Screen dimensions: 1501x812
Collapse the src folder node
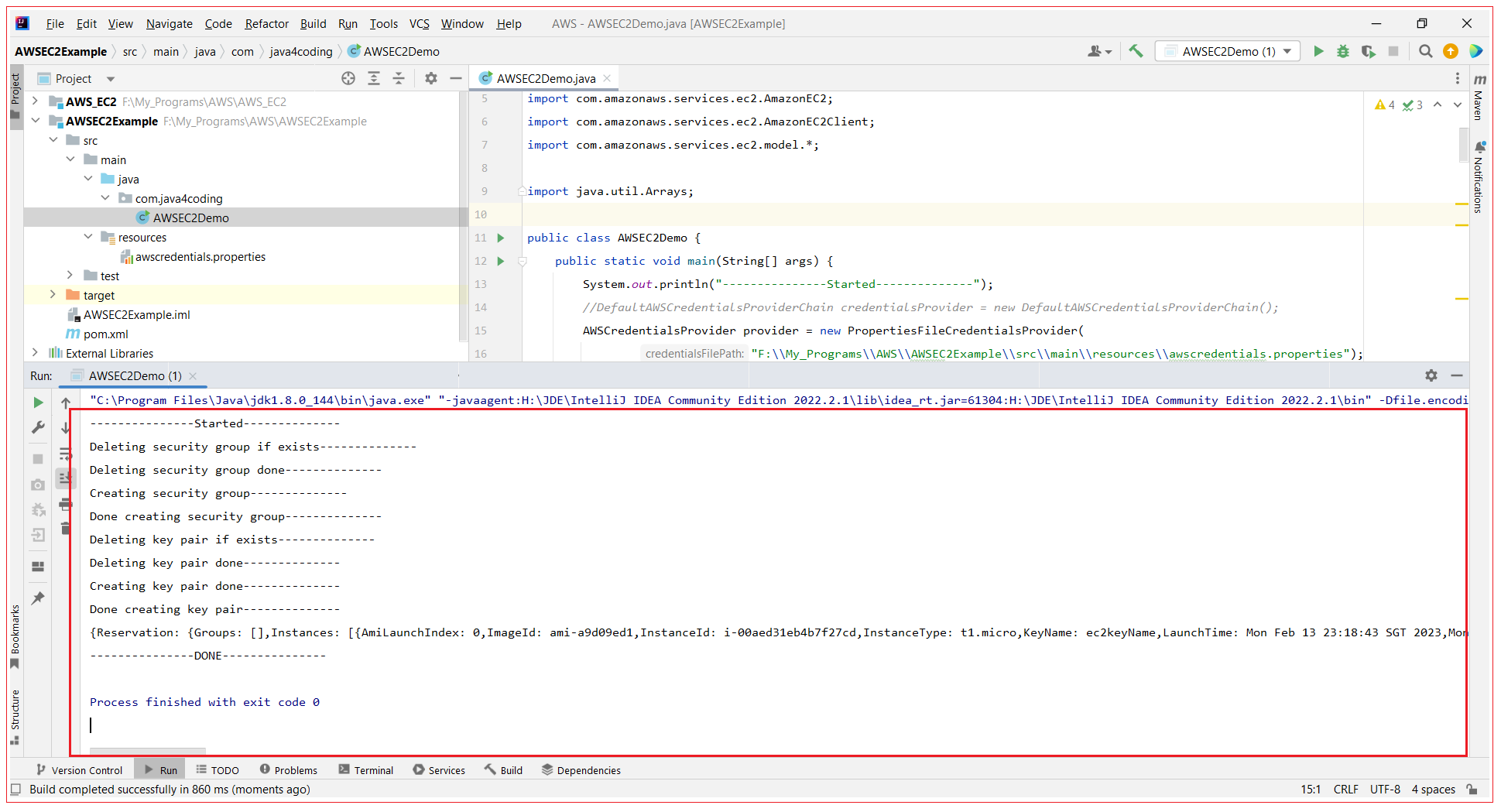click(53, 140)
